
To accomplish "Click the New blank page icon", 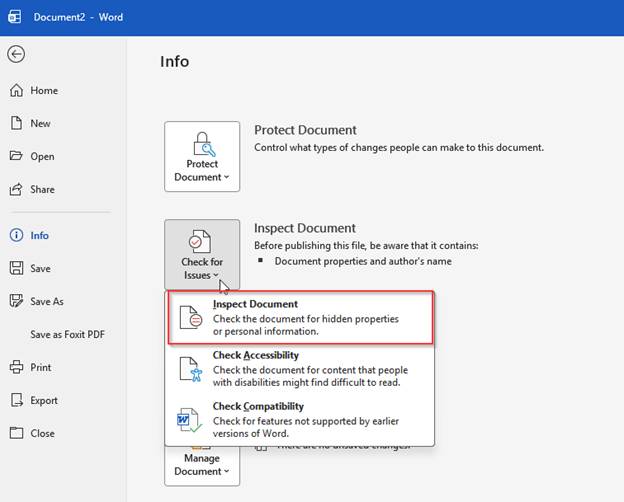I will coord(16,123).
